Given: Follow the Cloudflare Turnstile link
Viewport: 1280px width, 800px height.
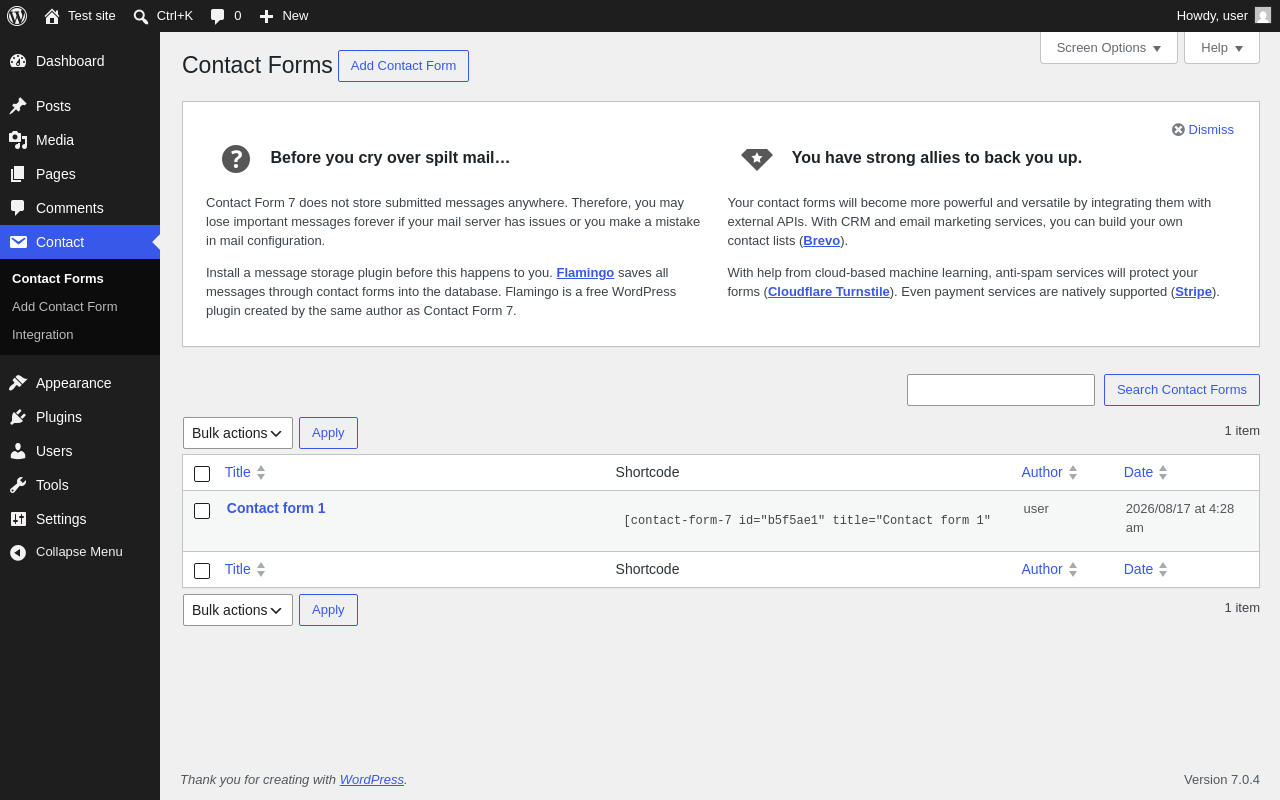Looking at the screenshot, I should pyautogui.click(x=829, y=291).
